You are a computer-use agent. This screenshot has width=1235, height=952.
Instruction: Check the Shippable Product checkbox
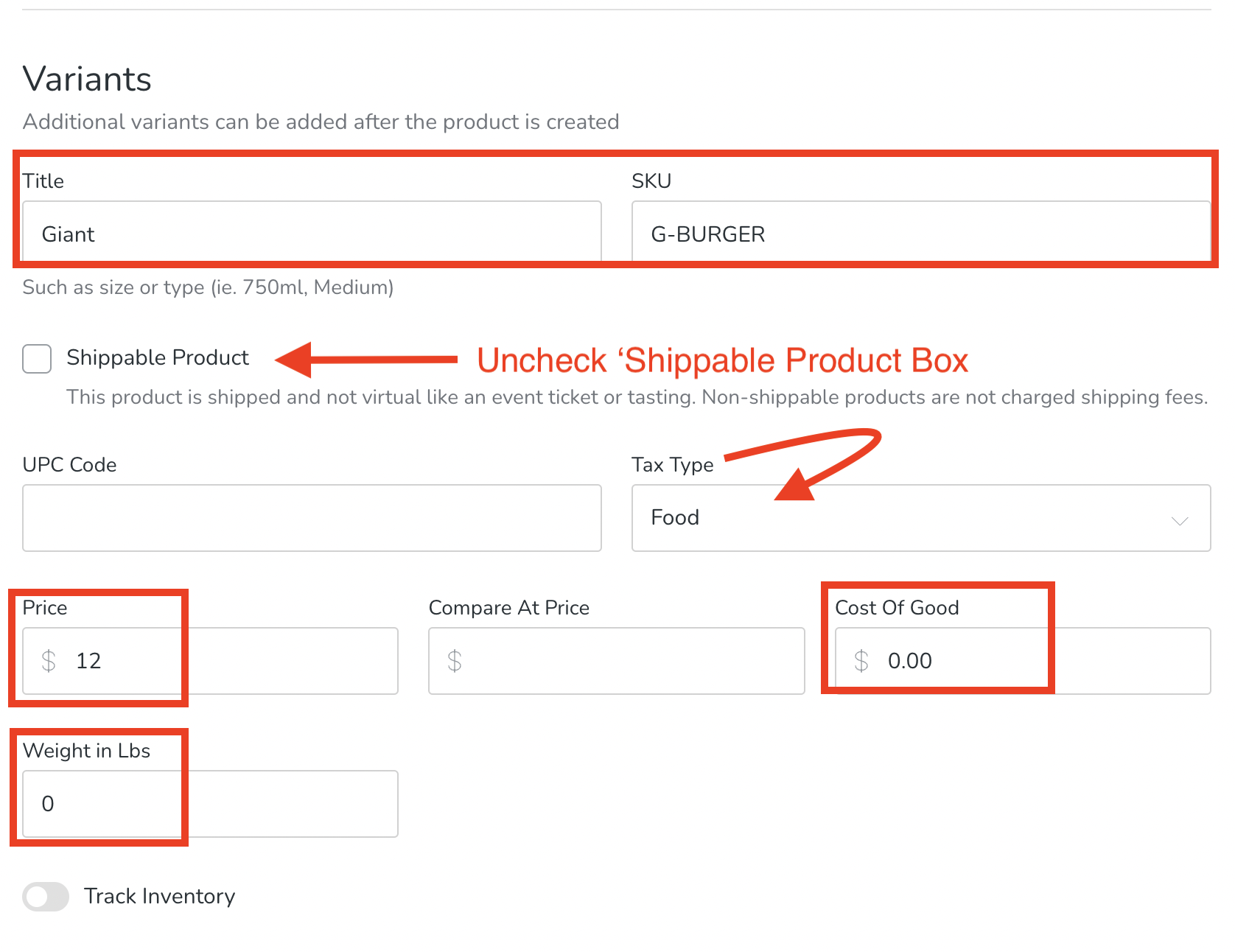(36, 359)
